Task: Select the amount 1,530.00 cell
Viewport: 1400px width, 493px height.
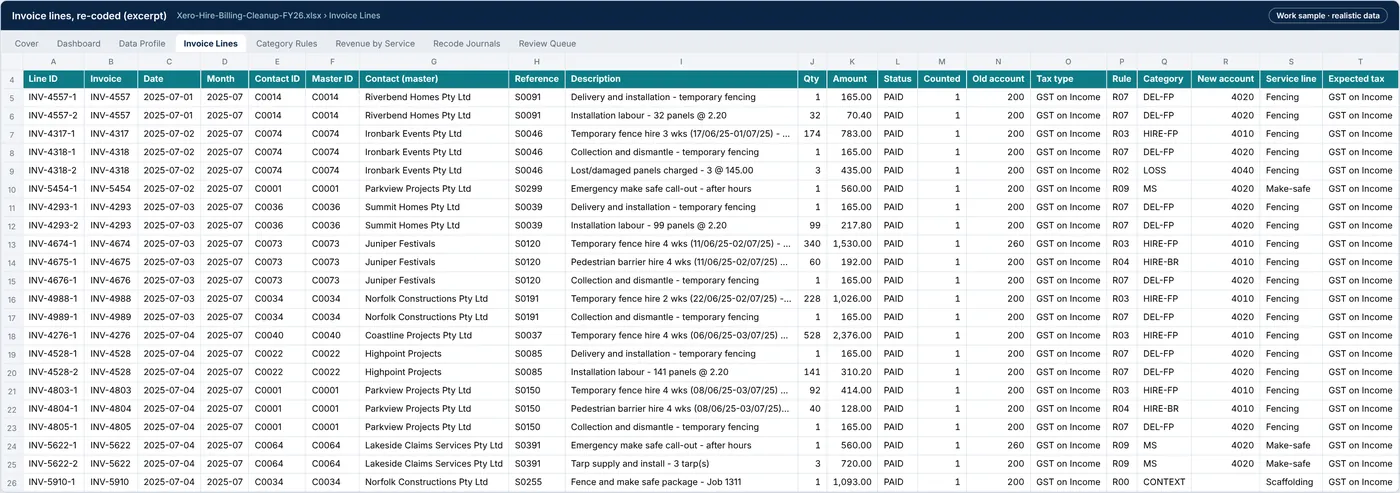Action: coord(851,244)
